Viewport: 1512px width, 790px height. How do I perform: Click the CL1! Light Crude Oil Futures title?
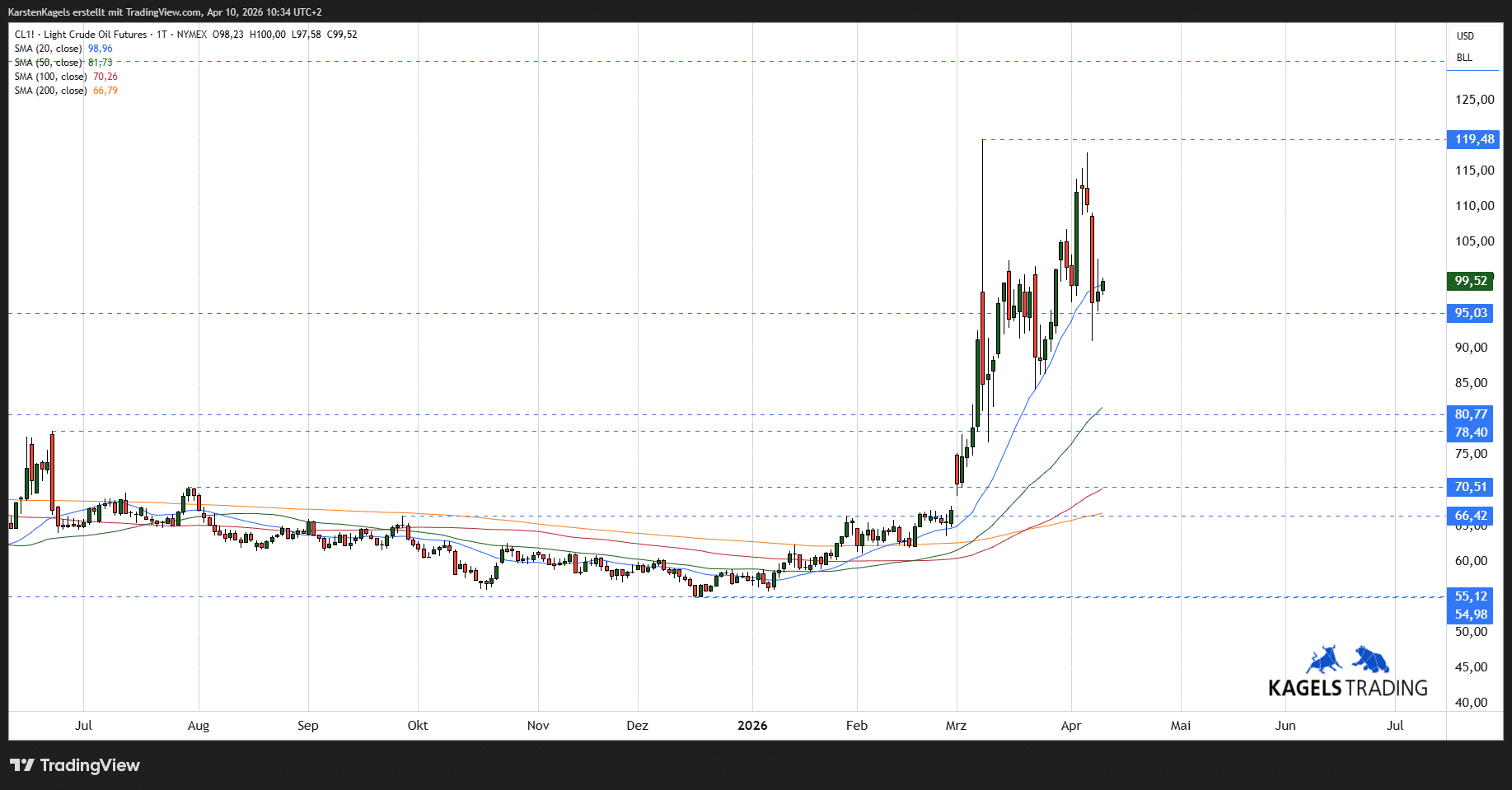81,35
